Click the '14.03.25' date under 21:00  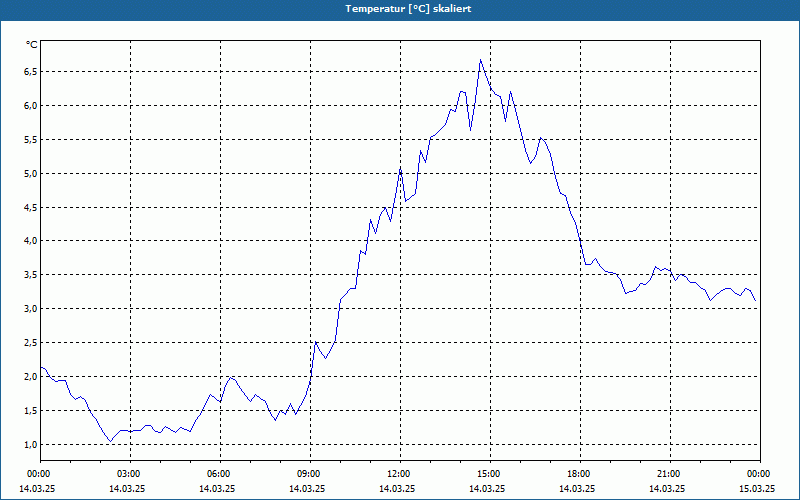tap(667, 488)
